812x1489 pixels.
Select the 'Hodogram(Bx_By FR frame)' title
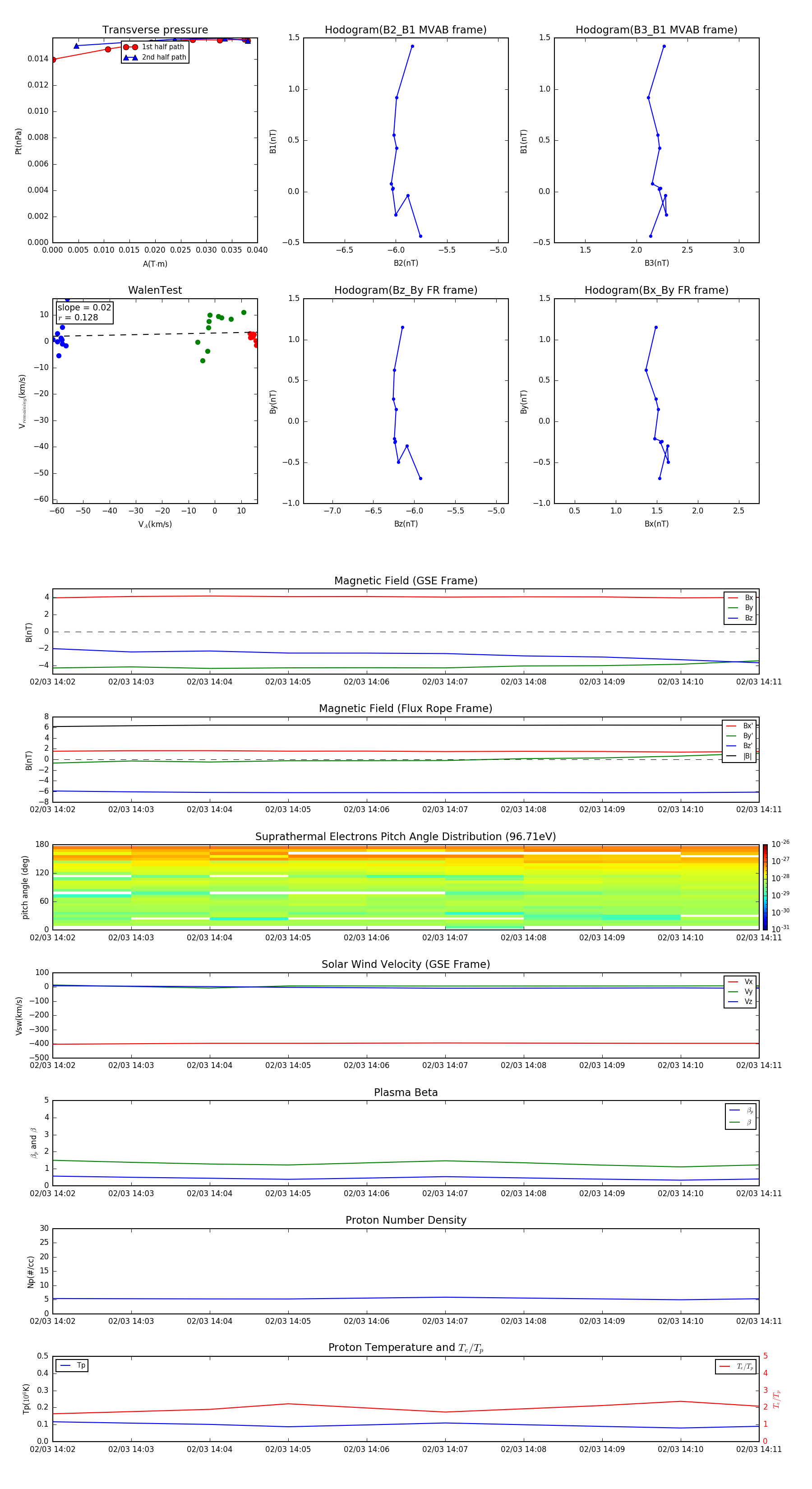pyautogui.click(x=656, y=290)
